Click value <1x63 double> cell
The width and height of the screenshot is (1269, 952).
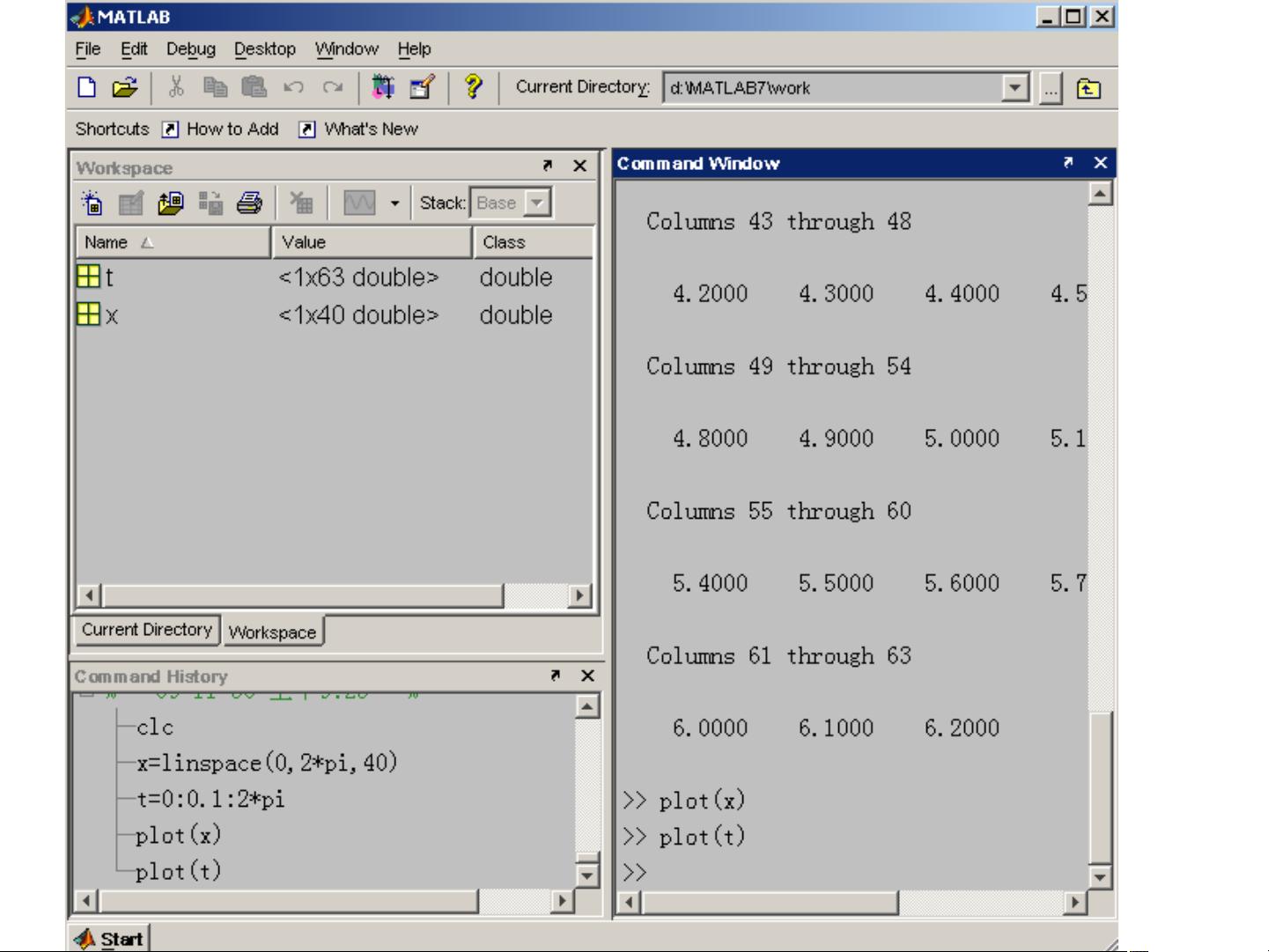(x=358, y=277)
